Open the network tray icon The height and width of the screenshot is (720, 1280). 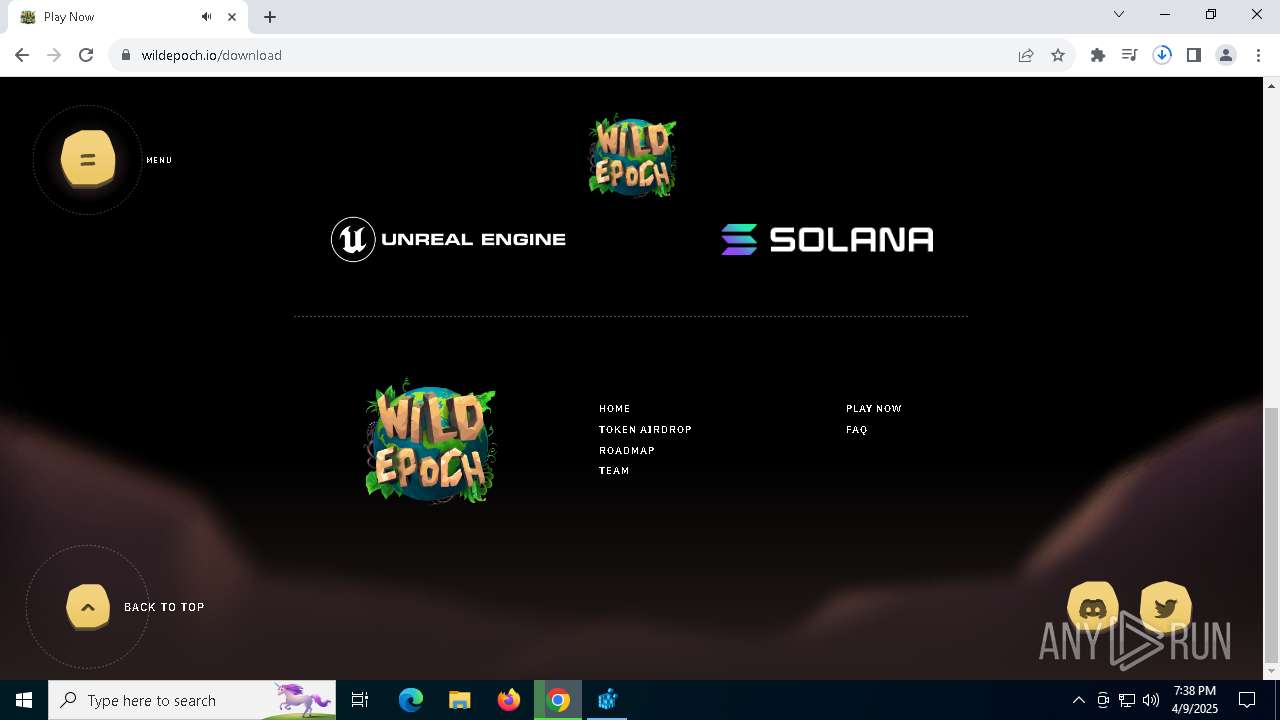pos(1127,700)
